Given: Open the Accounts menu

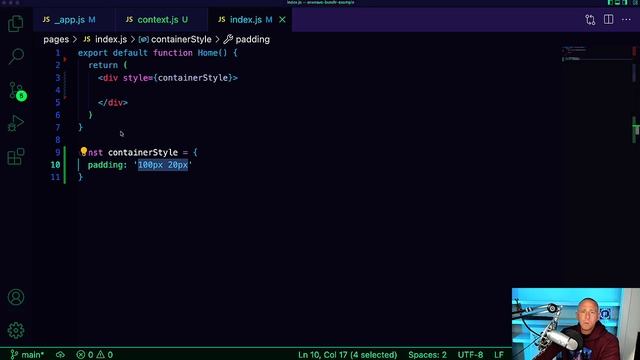Looking at the screenshot, I should click(16, 297).
